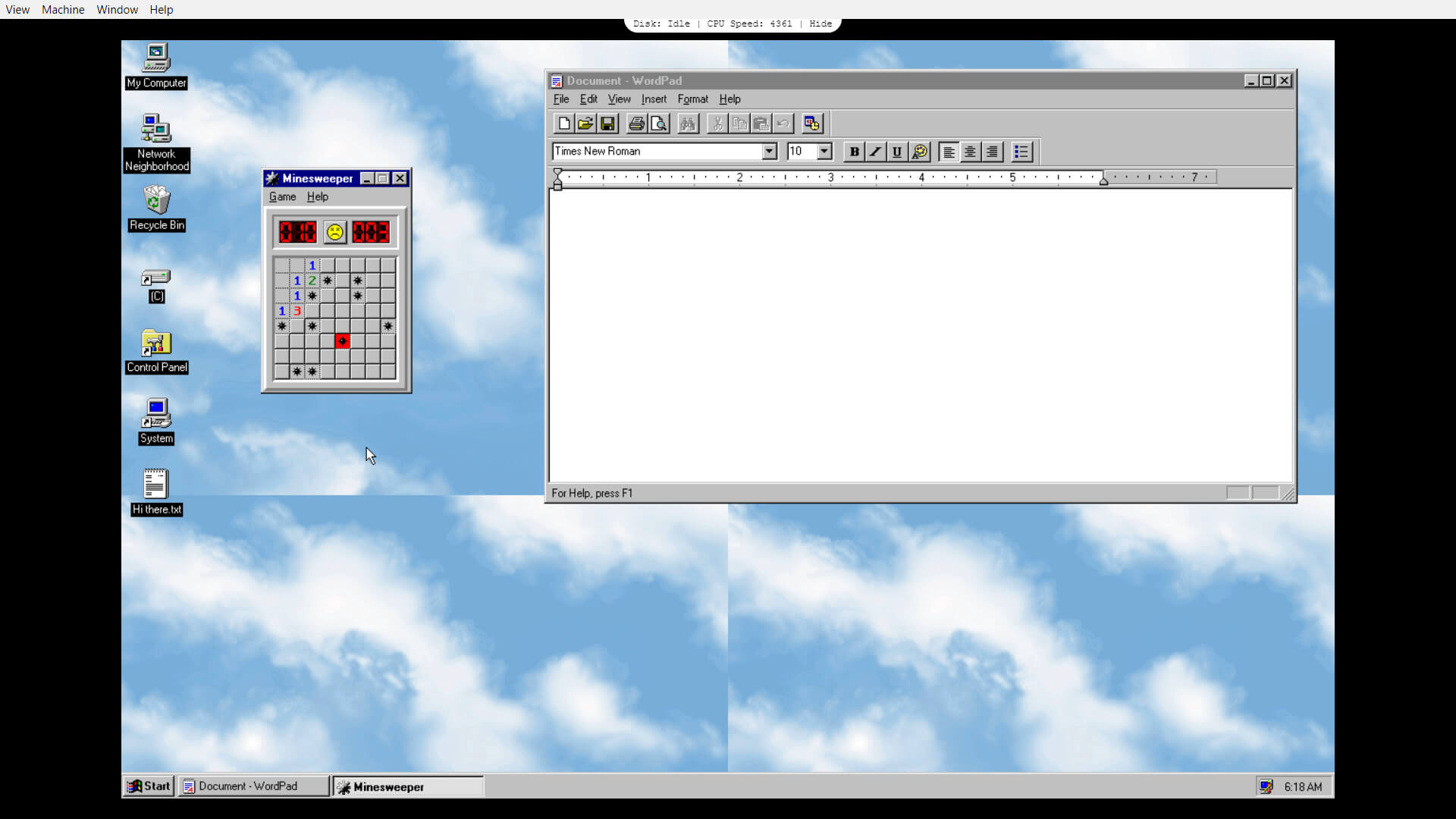Image resolution: width=1456 pixels, height=819 pixels.
Task: Open Minesweeper Help menu
Action: 318,196
